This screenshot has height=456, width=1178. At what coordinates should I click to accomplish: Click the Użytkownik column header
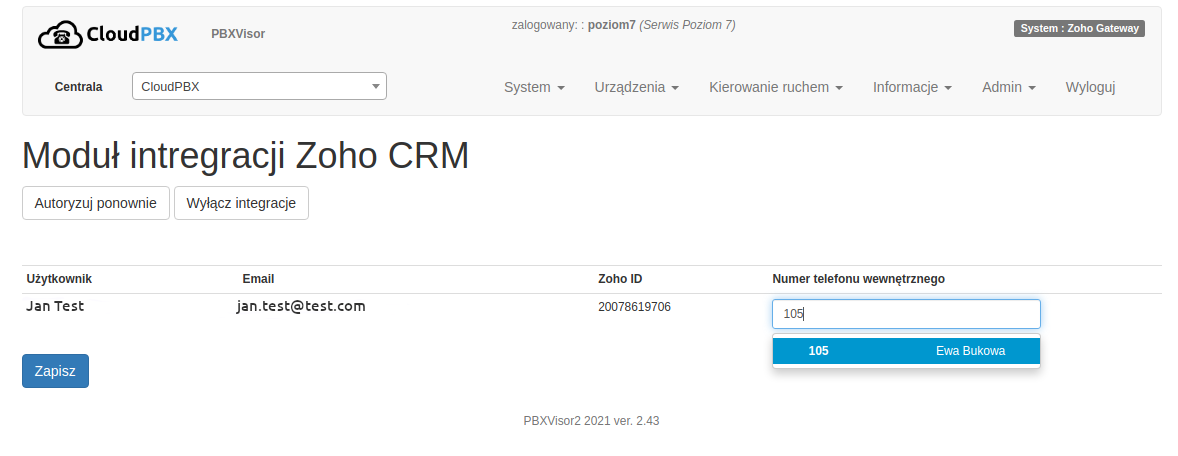coord(59,279)
